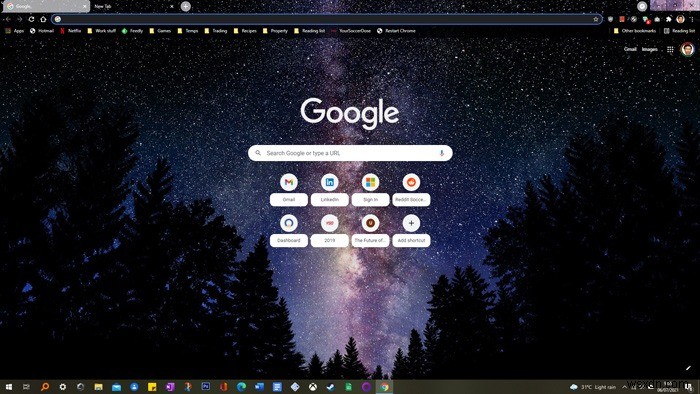Expand the Temps bookmarks folder

click(x=188, y=31)
